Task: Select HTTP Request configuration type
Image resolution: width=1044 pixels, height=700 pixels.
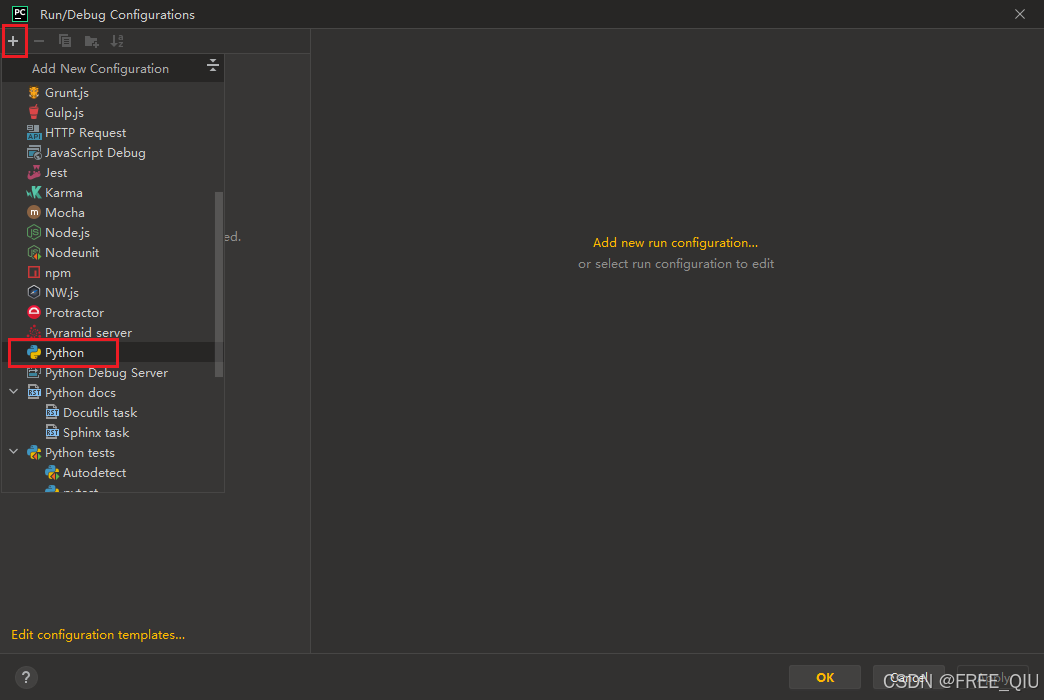Action: pyautogui.click(x=85, y=133)
